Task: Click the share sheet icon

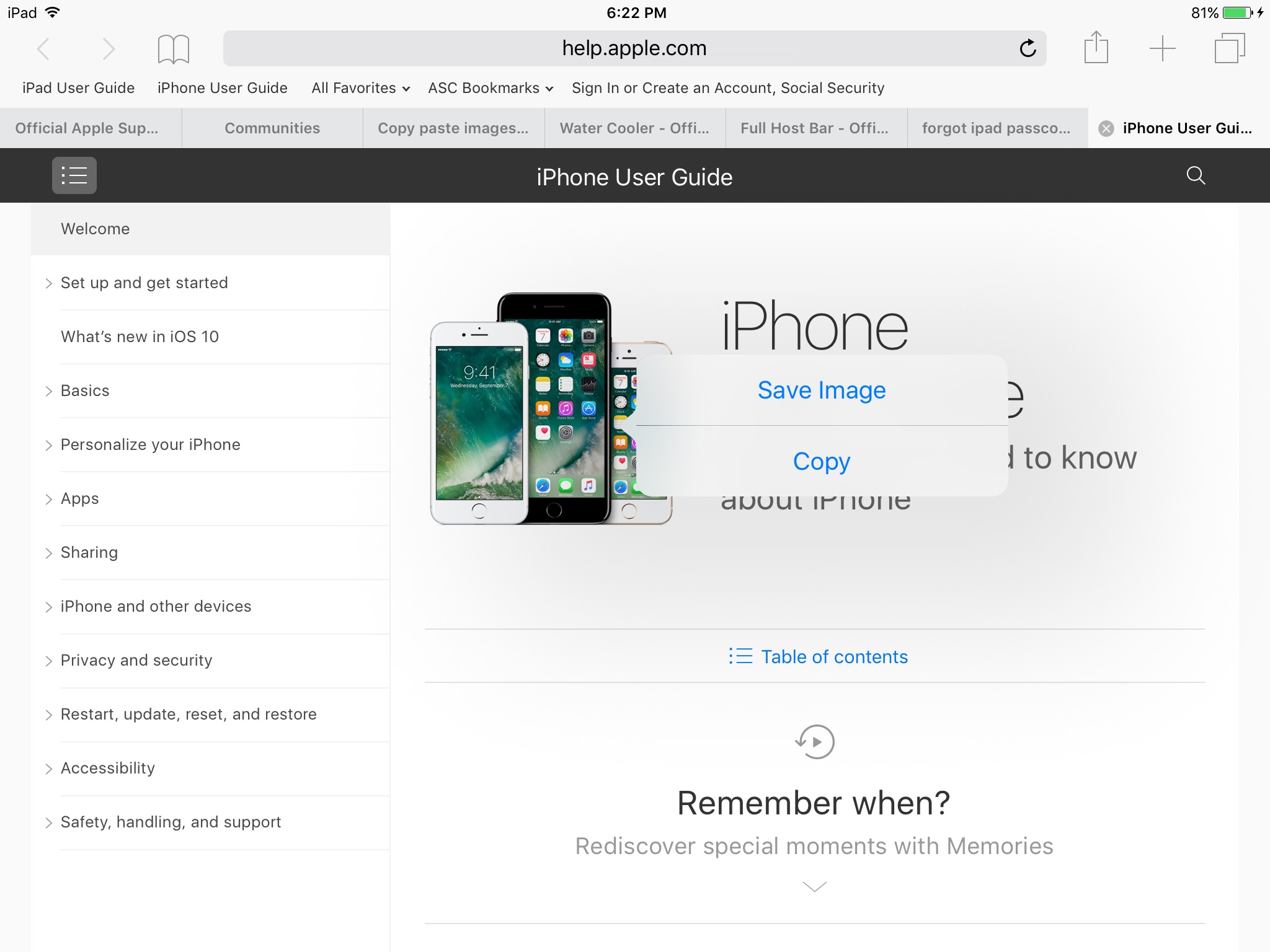Action: [x=1097, y=47]
